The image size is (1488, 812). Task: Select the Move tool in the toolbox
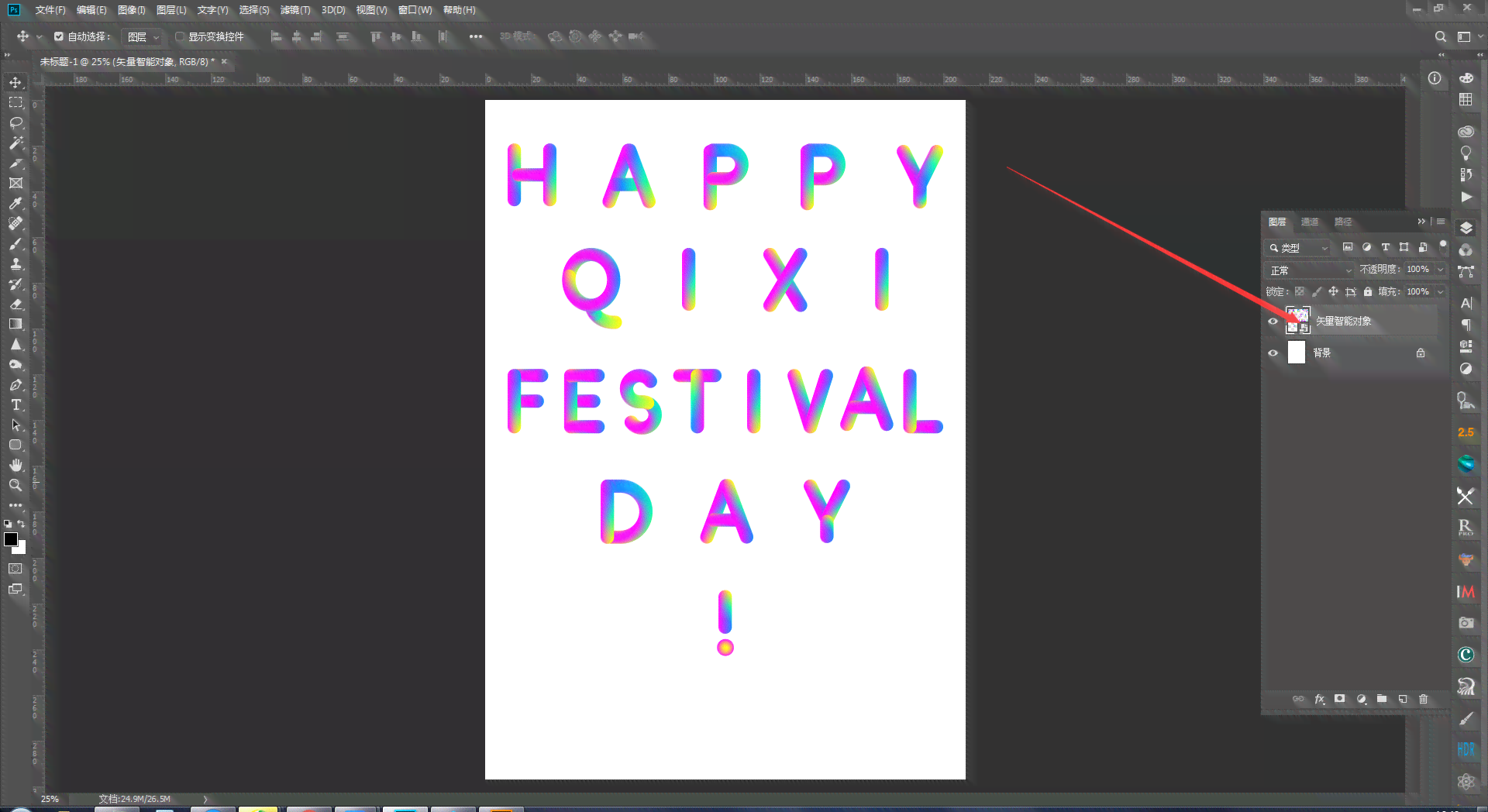pyautogui.click(x=15, y=82)
